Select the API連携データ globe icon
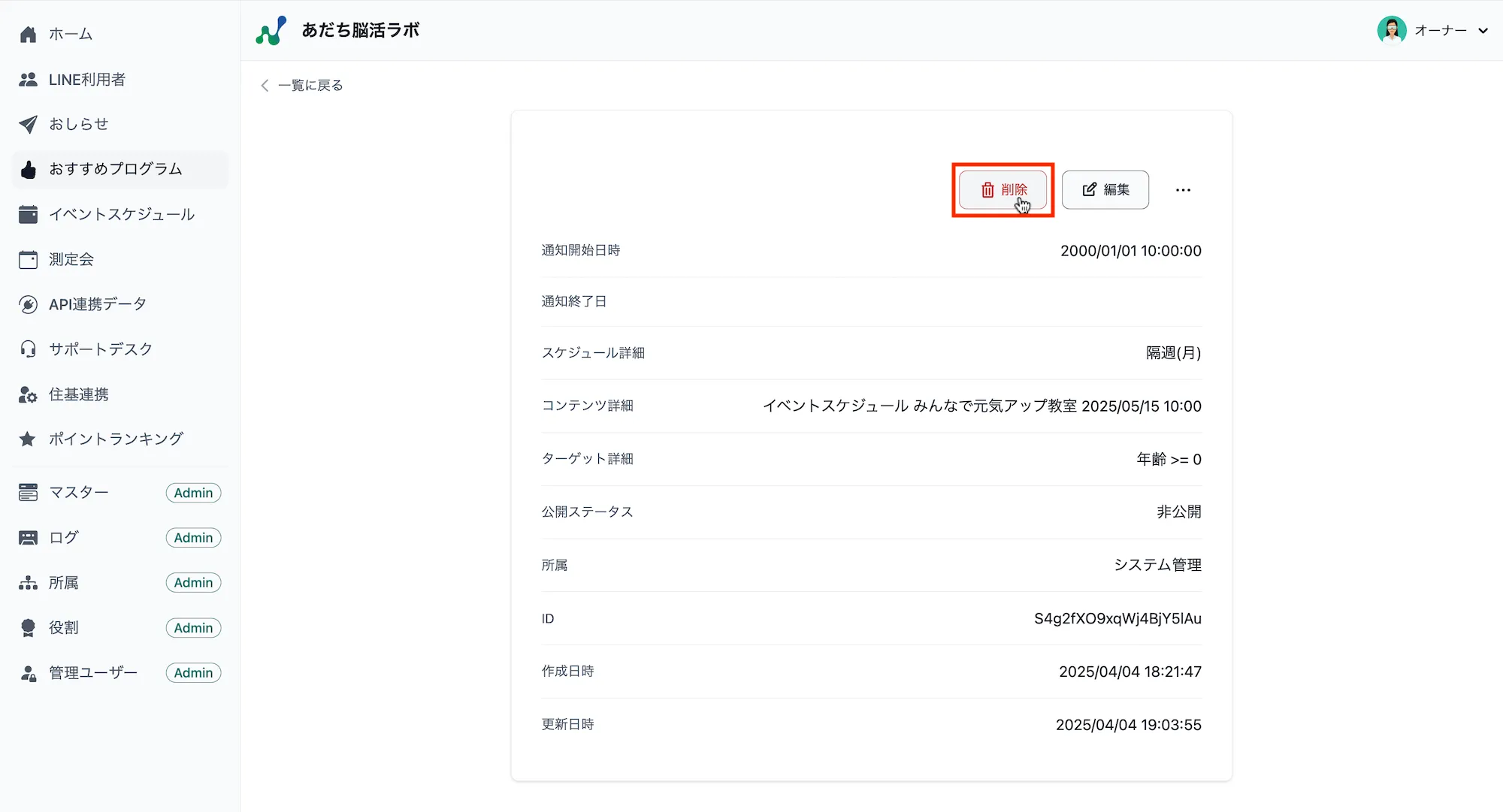 click(28, 303)
